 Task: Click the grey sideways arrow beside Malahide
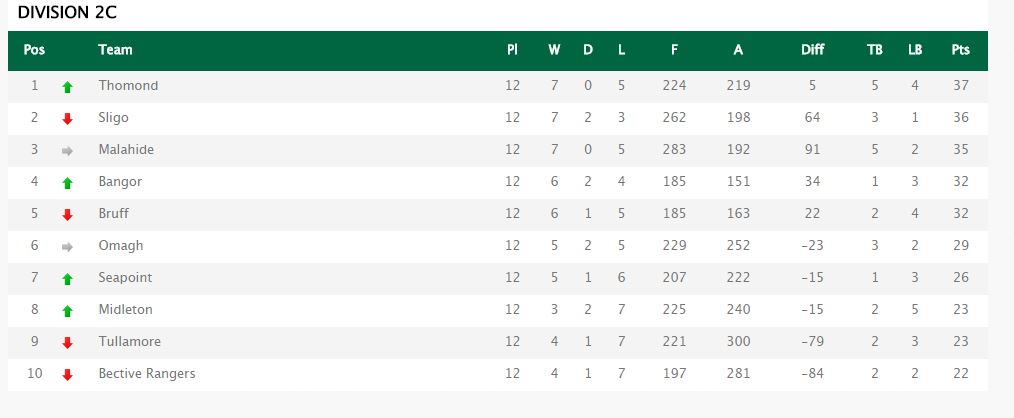coord(68,151)
